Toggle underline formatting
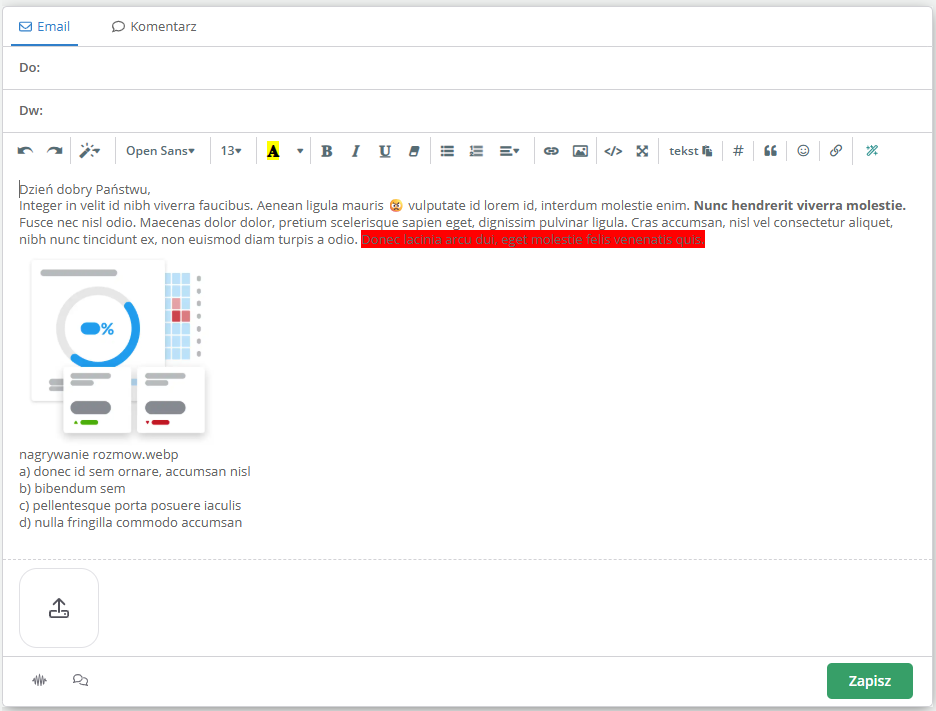Viewport: 936px width, 711px height. click(385, 151)
